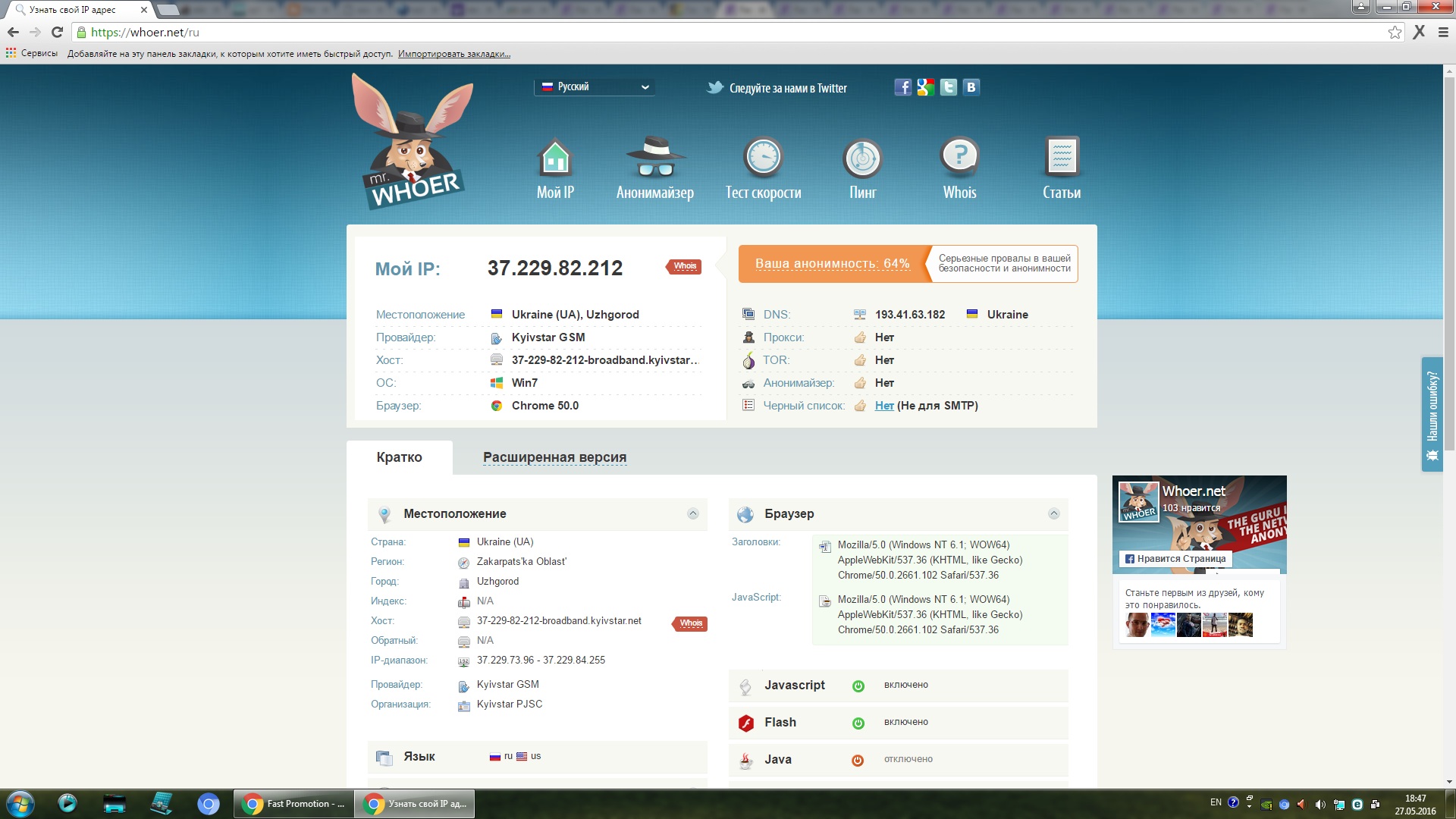Open the Whois question mark icon
Screen dimensions: 1456x819
click(x=960, y=157)
